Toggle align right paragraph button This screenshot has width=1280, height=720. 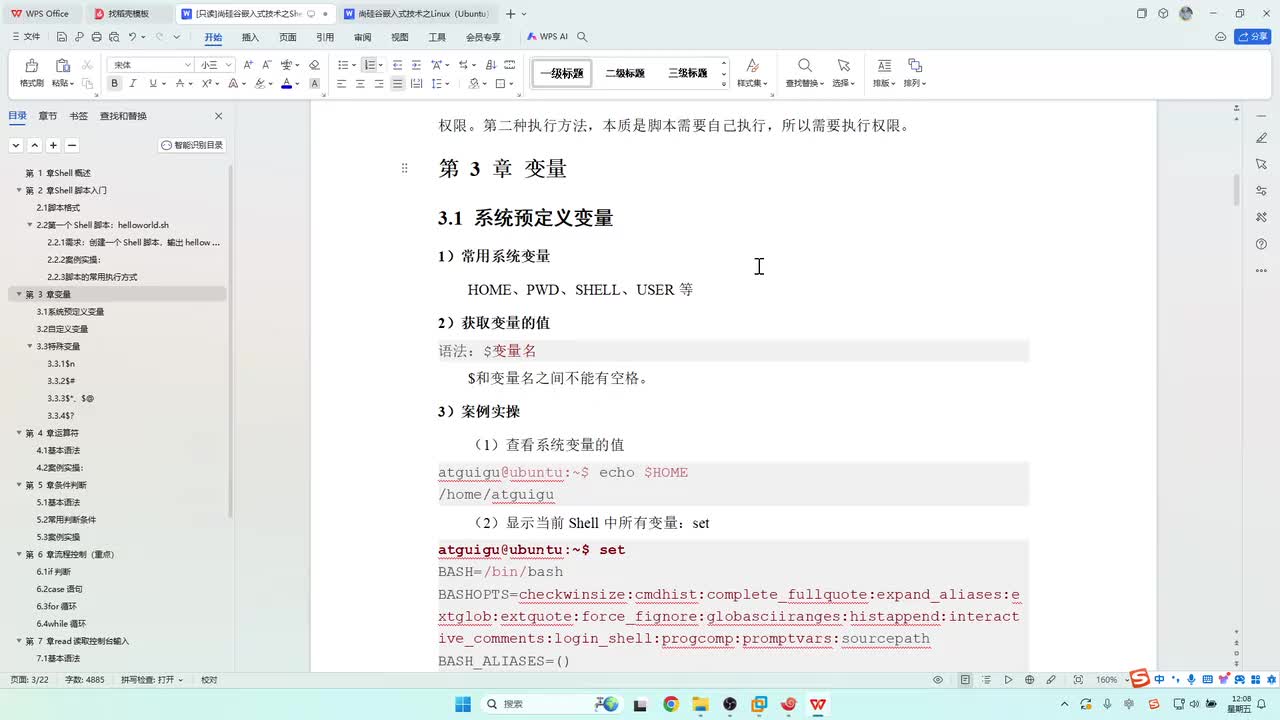tap(379, 84)
